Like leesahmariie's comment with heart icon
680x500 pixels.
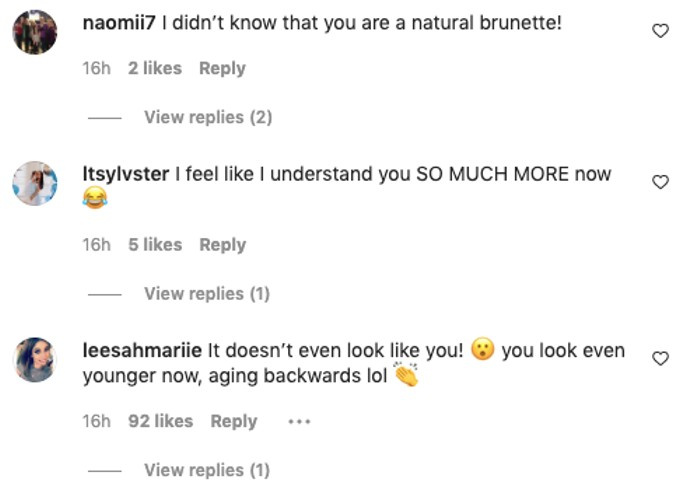click(x=660, y=358)
